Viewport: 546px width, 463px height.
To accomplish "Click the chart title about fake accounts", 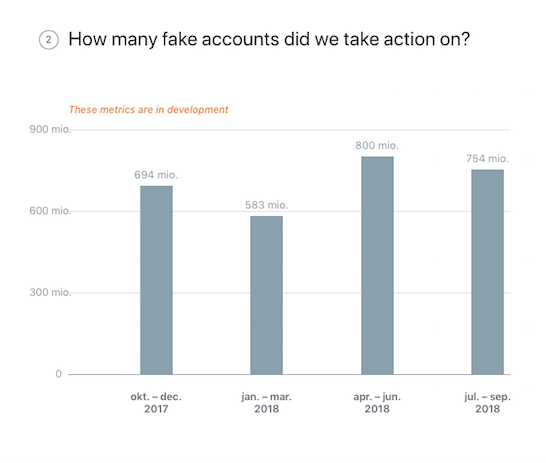I will pos(269,39).
